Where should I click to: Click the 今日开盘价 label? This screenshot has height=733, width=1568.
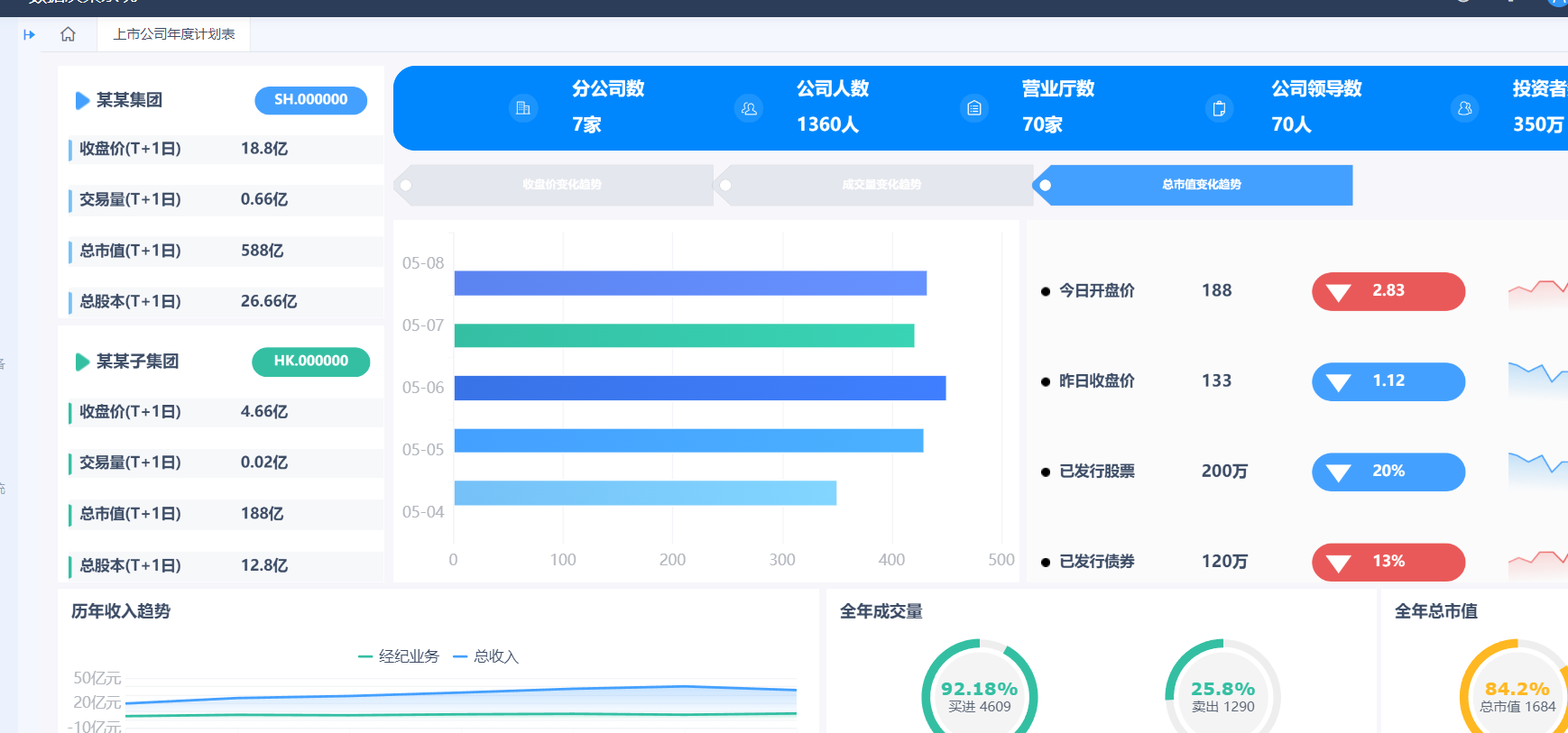(x=1097, y=291)
